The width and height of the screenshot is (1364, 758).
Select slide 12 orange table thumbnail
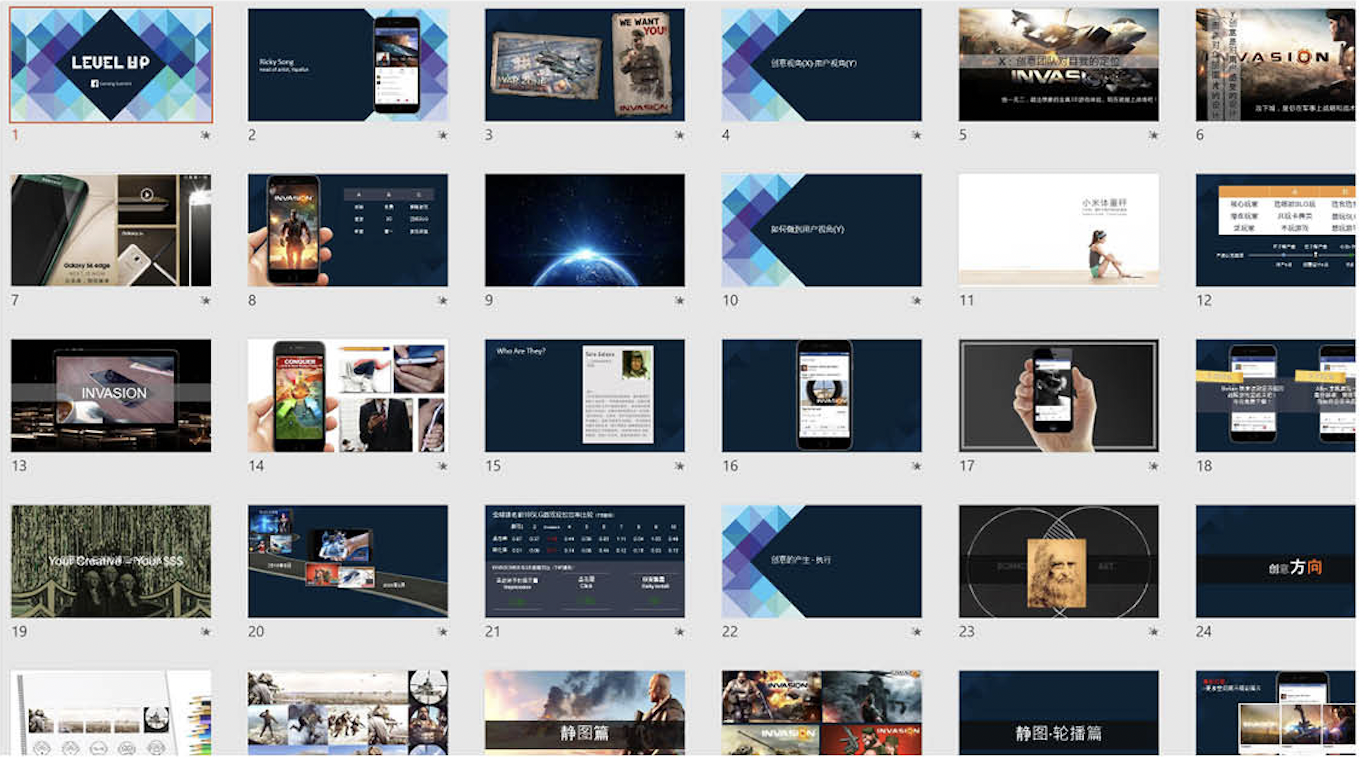[x=1276, y=230]
